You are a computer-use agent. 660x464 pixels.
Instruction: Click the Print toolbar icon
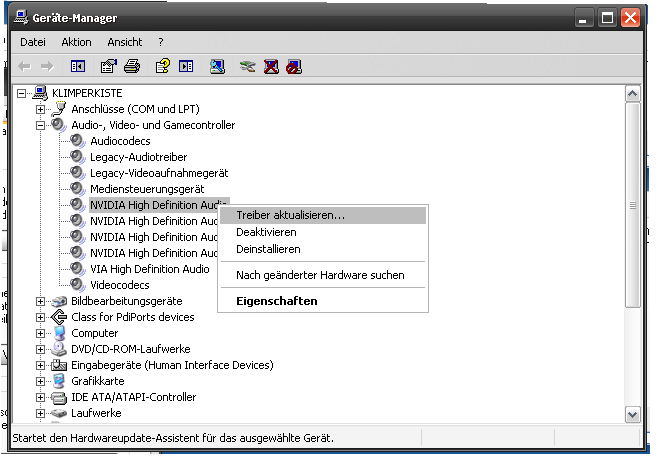click(132, 67)
